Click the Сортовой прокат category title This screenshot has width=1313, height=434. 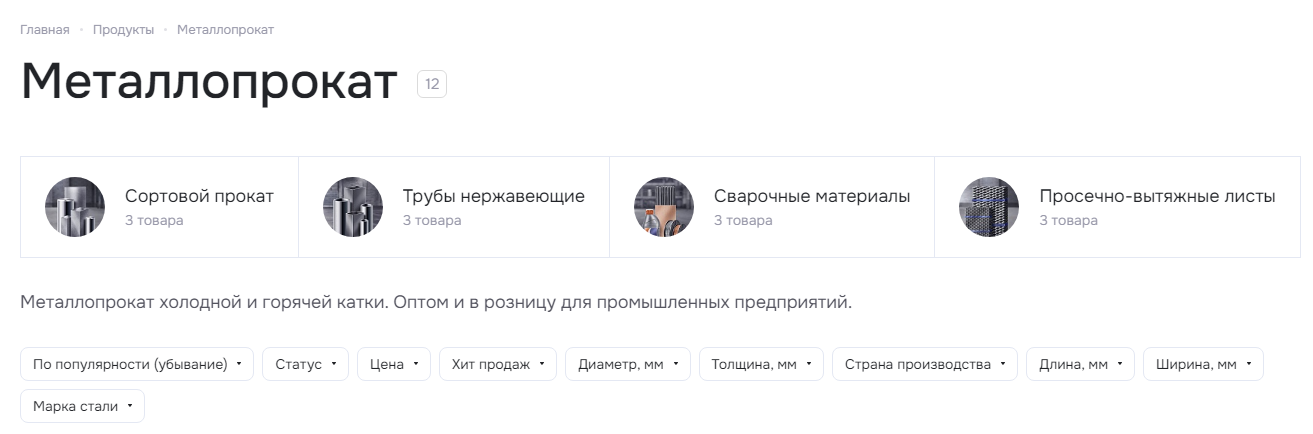point(199,196)
